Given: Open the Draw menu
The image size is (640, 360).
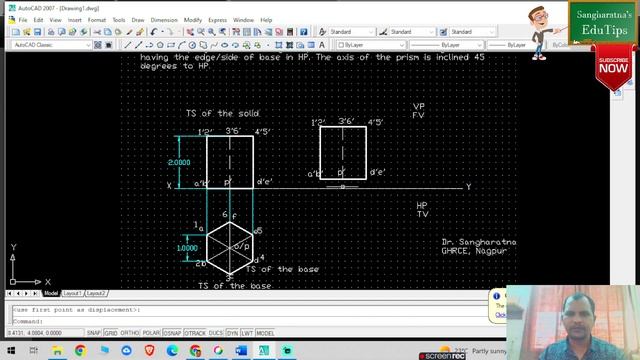Looking at the screenshot, I should [138, 20].
